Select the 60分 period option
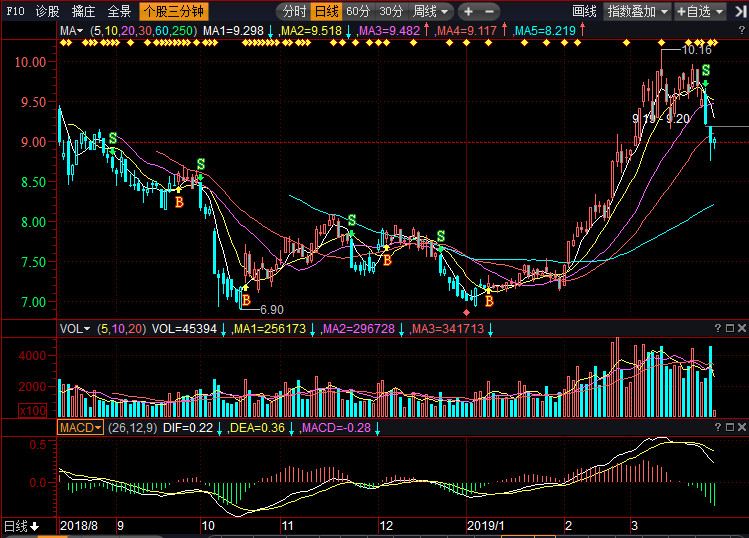Viewport: 749px width, 538px height. (x=358, y=12)
